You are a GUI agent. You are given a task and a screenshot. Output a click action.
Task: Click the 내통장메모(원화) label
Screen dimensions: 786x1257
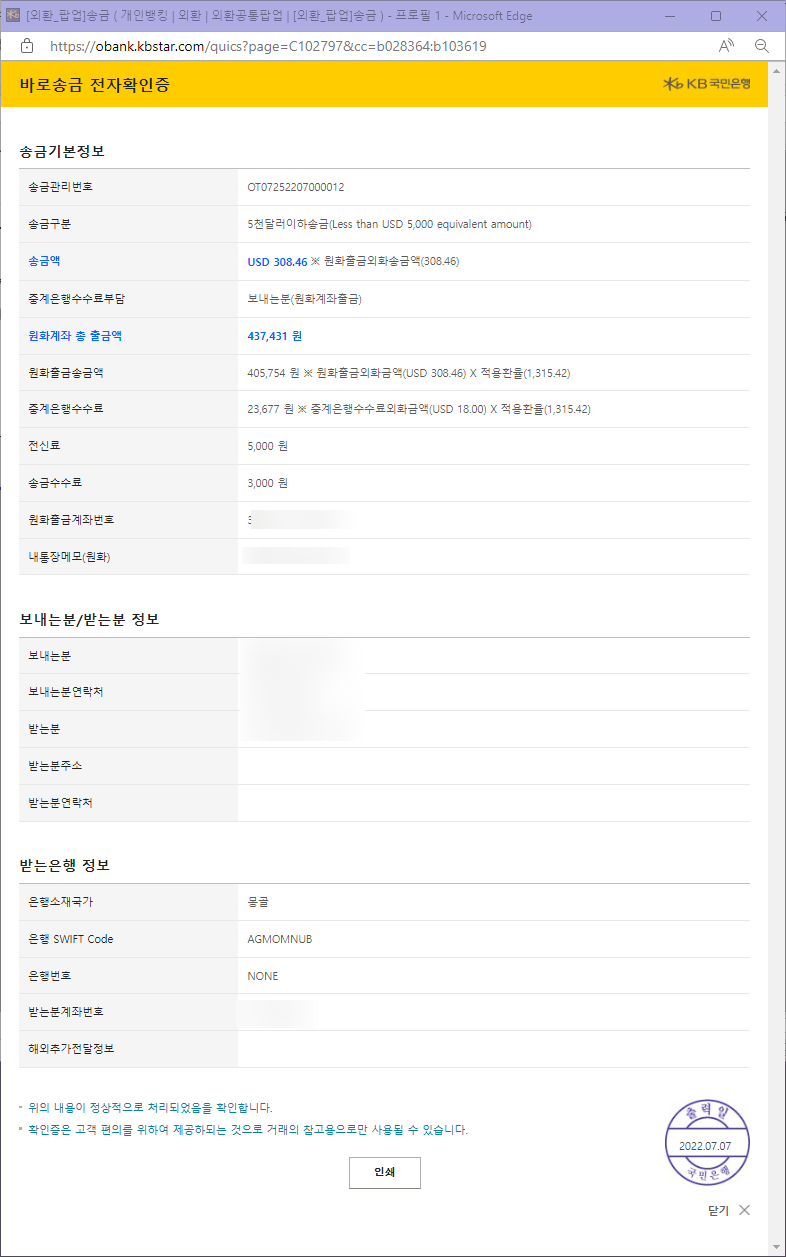[69, 557]
